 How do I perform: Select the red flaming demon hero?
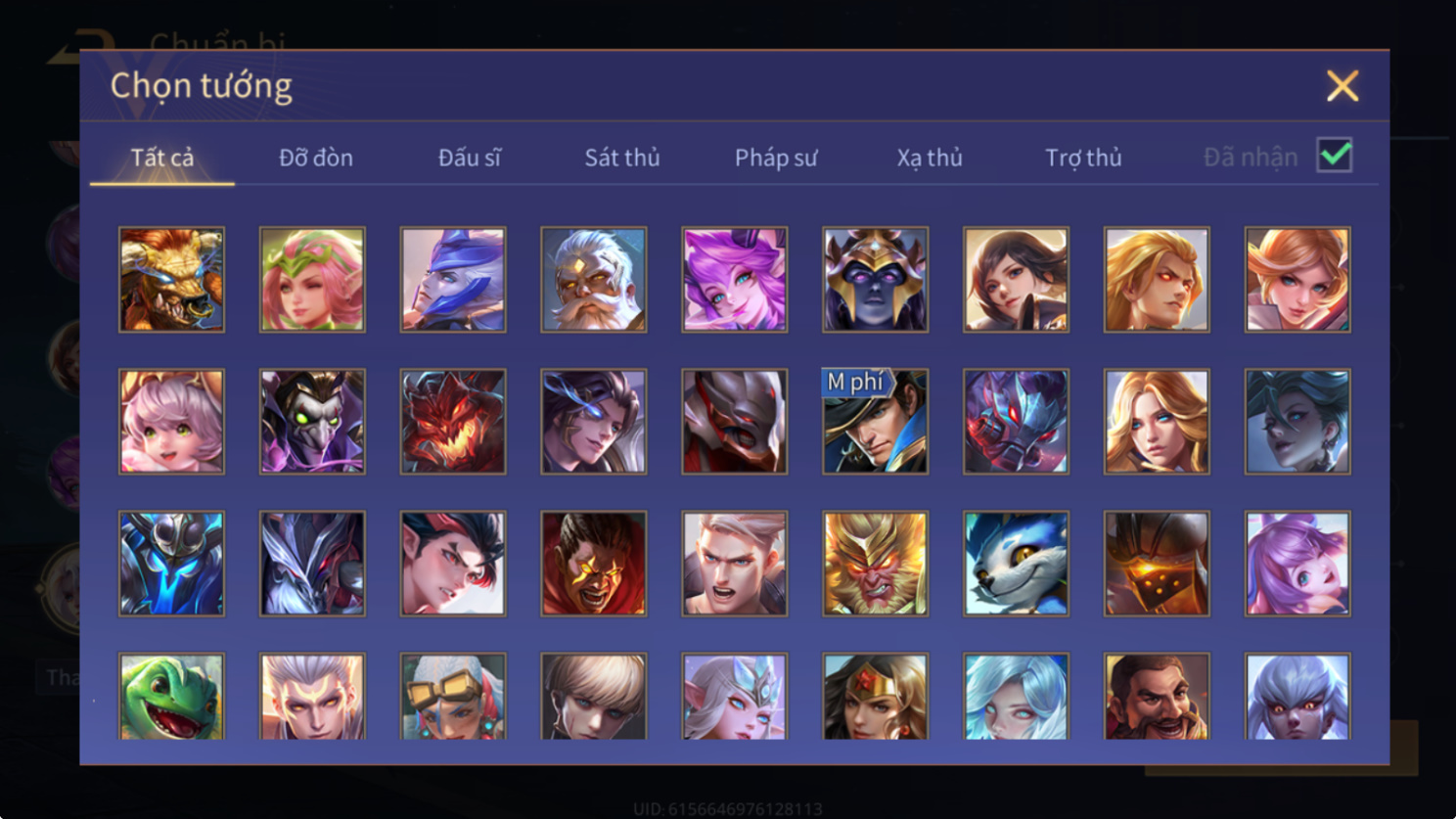point(453,422)
